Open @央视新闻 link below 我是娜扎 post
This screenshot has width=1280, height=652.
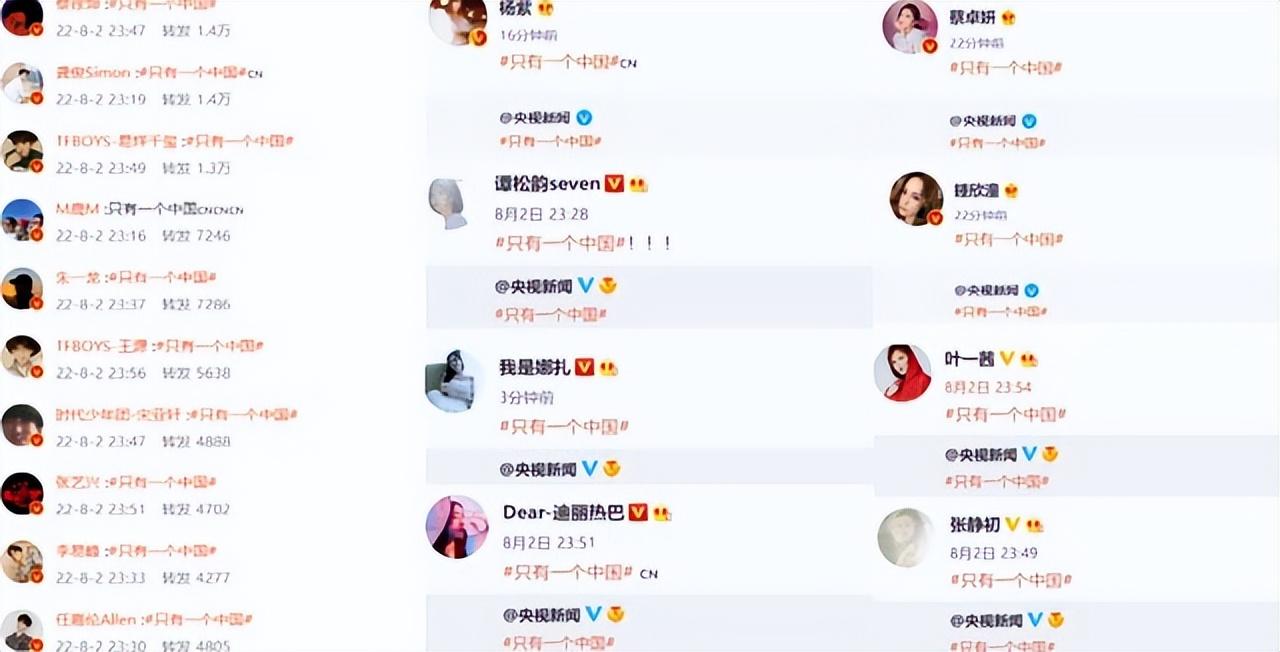coord(537,468)
